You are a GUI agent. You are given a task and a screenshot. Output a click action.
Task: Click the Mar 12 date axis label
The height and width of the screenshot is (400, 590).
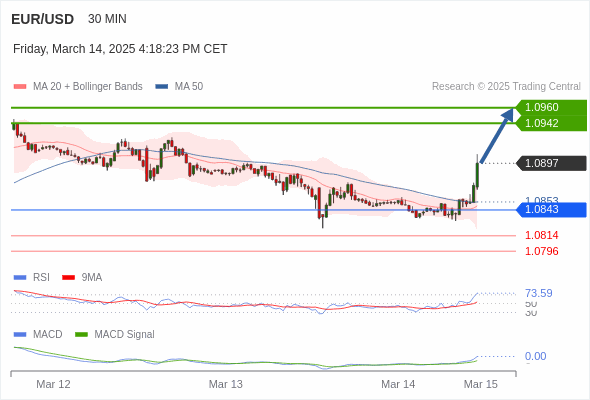pyautogui.click(x=53, y=384)
